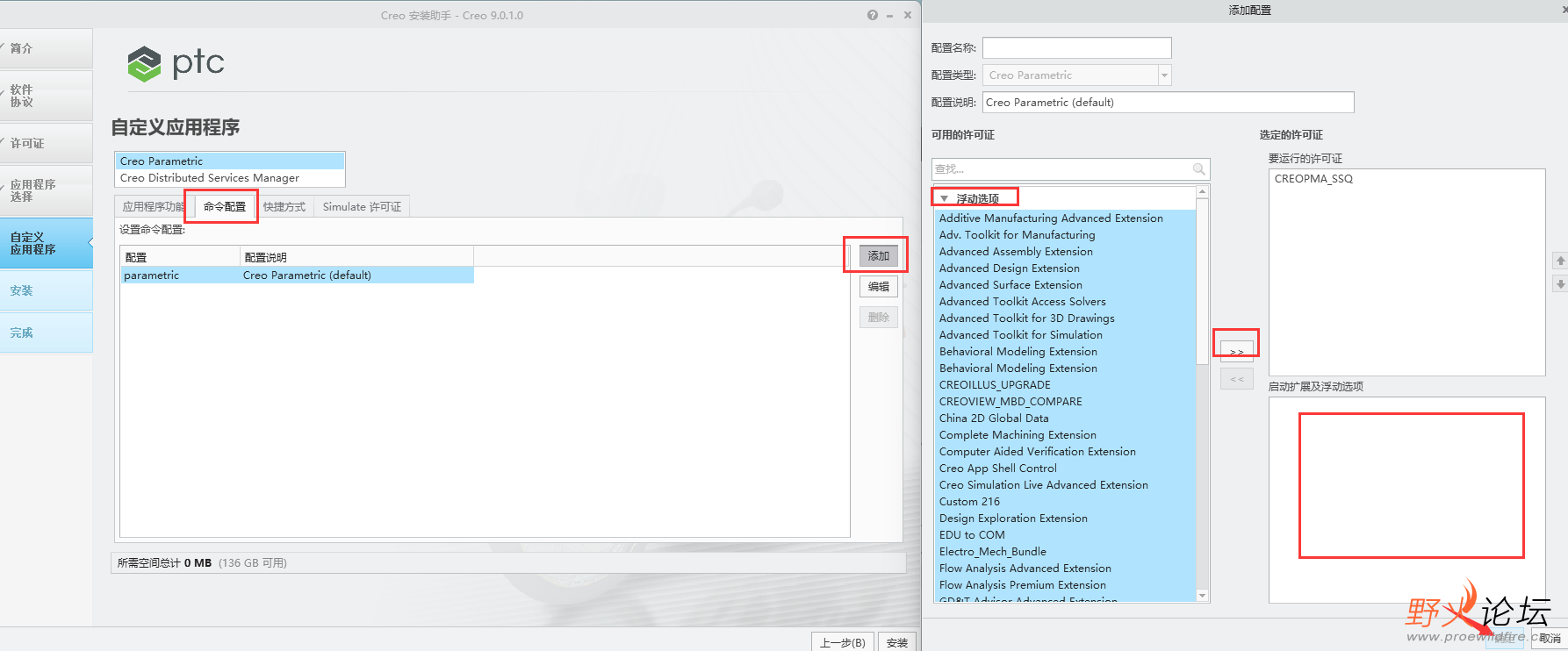Viewport: 1568px width, 651px height.
Task: Go to the 简介 sidebar step
Action: click(46, 48)
